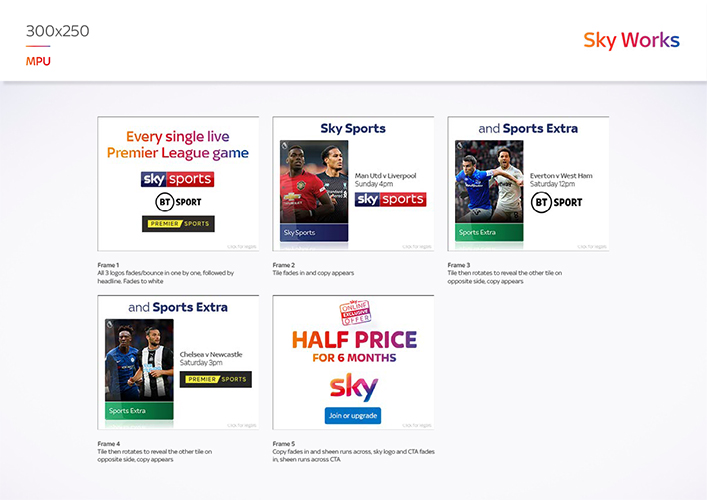Click the Sky Sports logo in Frame 2
The height and width of the screenshot is (500, 707).
[390, 199]
